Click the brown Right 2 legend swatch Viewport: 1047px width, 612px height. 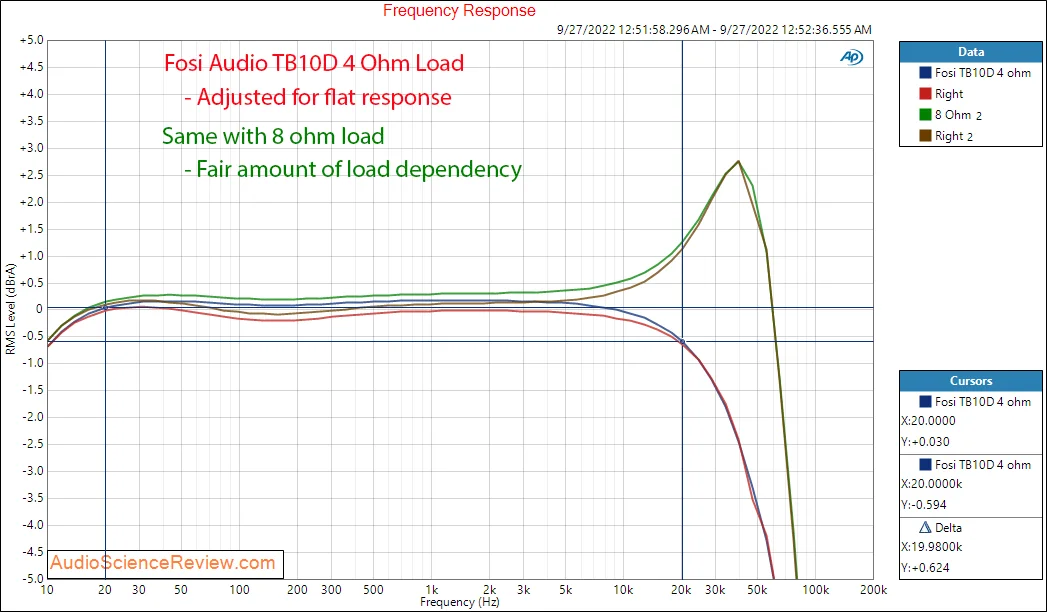(x=925, y=136)
